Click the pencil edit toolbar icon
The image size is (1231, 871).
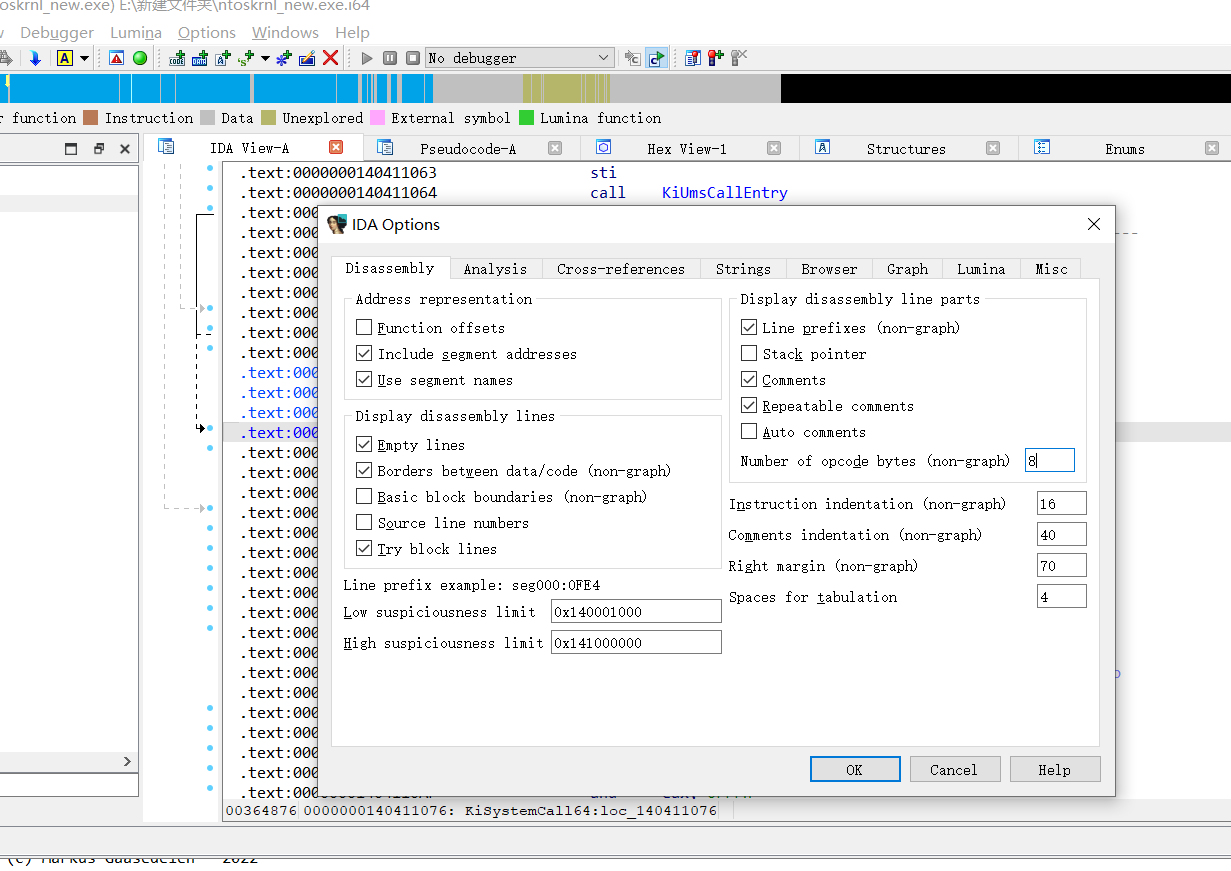point(307,58)
